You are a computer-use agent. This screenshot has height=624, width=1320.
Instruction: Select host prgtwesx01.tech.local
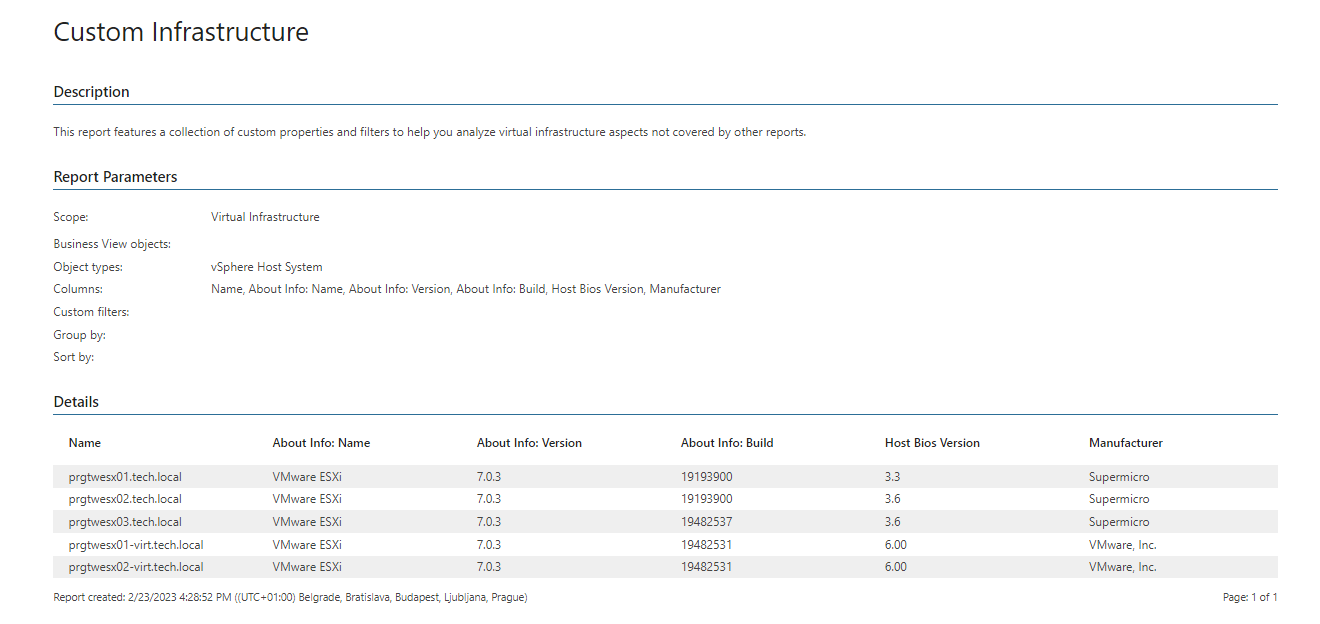coord(125,477)
